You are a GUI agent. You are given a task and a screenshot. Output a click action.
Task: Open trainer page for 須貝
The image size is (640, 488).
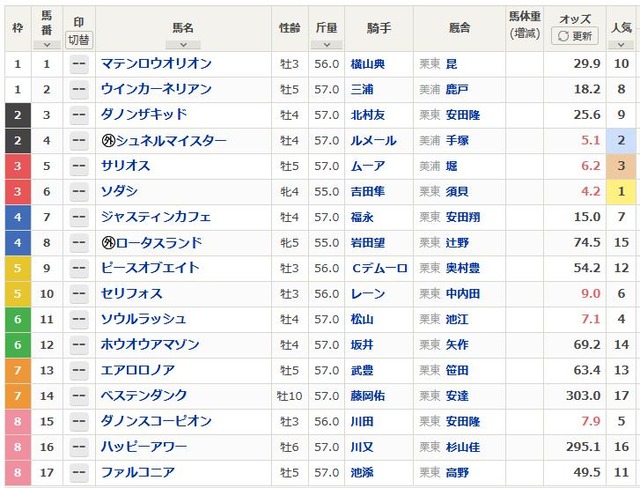[457, 191]
